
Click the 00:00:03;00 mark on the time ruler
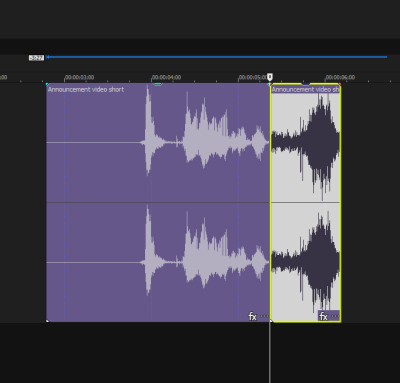[x=79, y=77]
